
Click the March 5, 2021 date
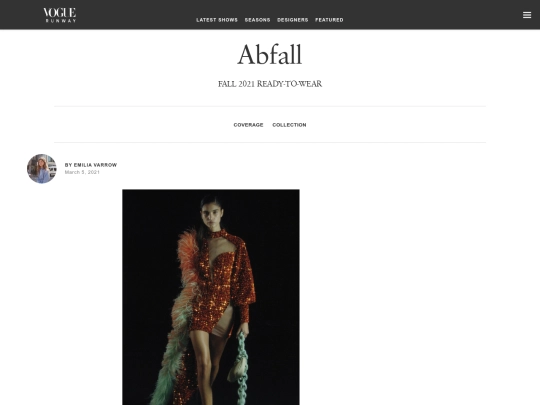coord(82,172)
